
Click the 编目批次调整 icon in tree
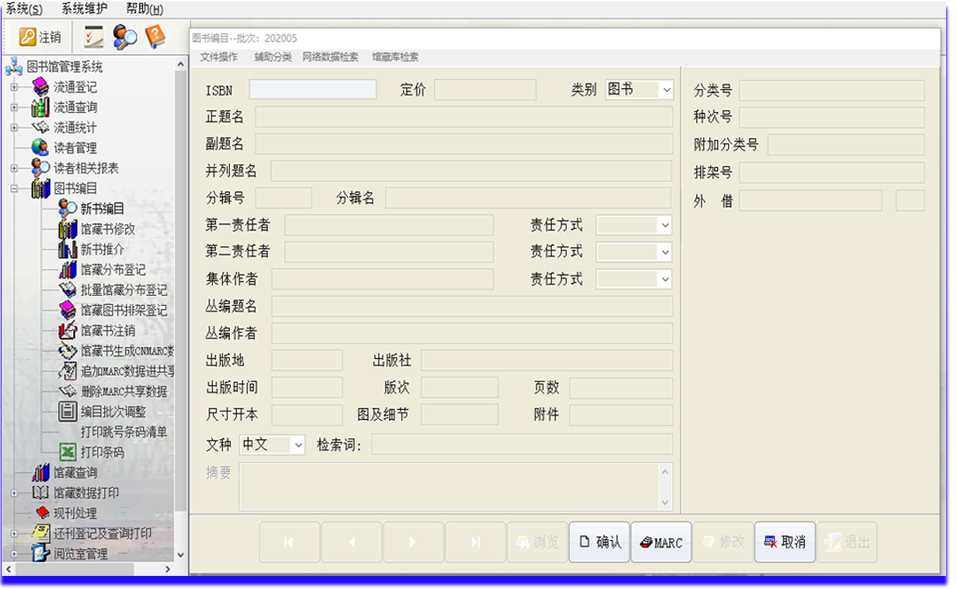point(67,411)
